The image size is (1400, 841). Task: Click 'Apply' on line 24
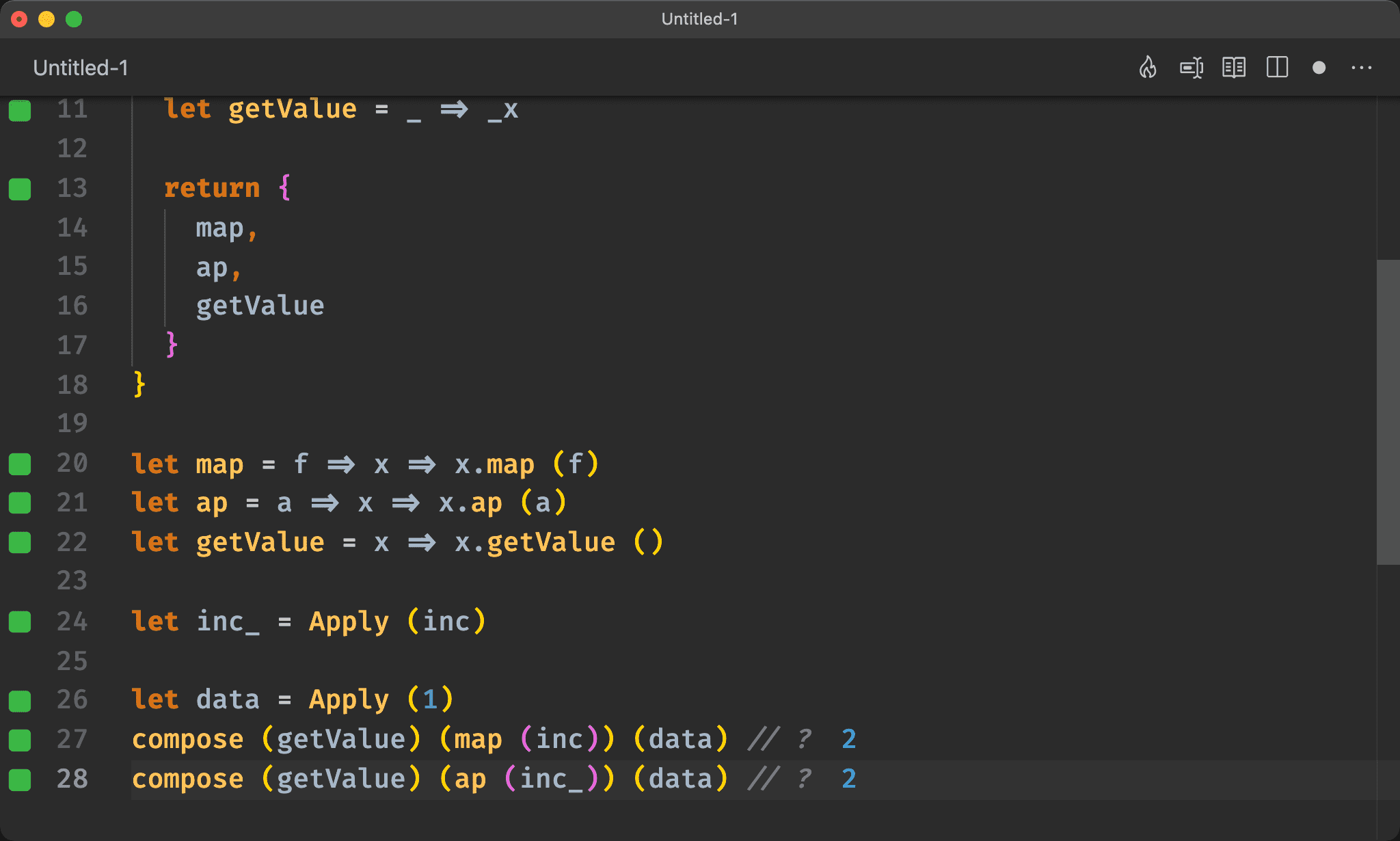[349, 622]
